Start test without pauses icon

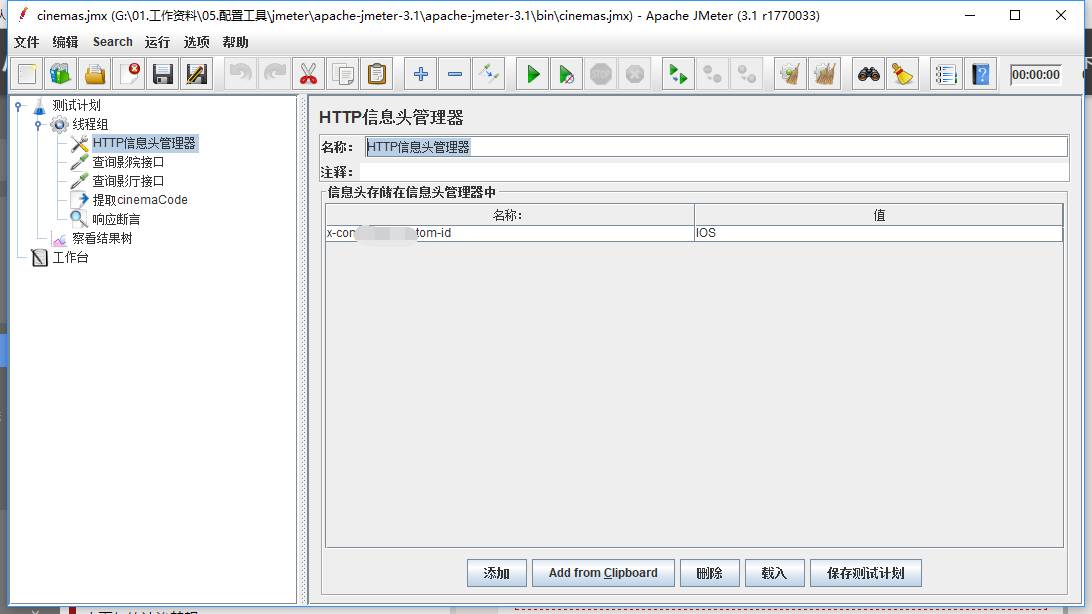(567, 74)
